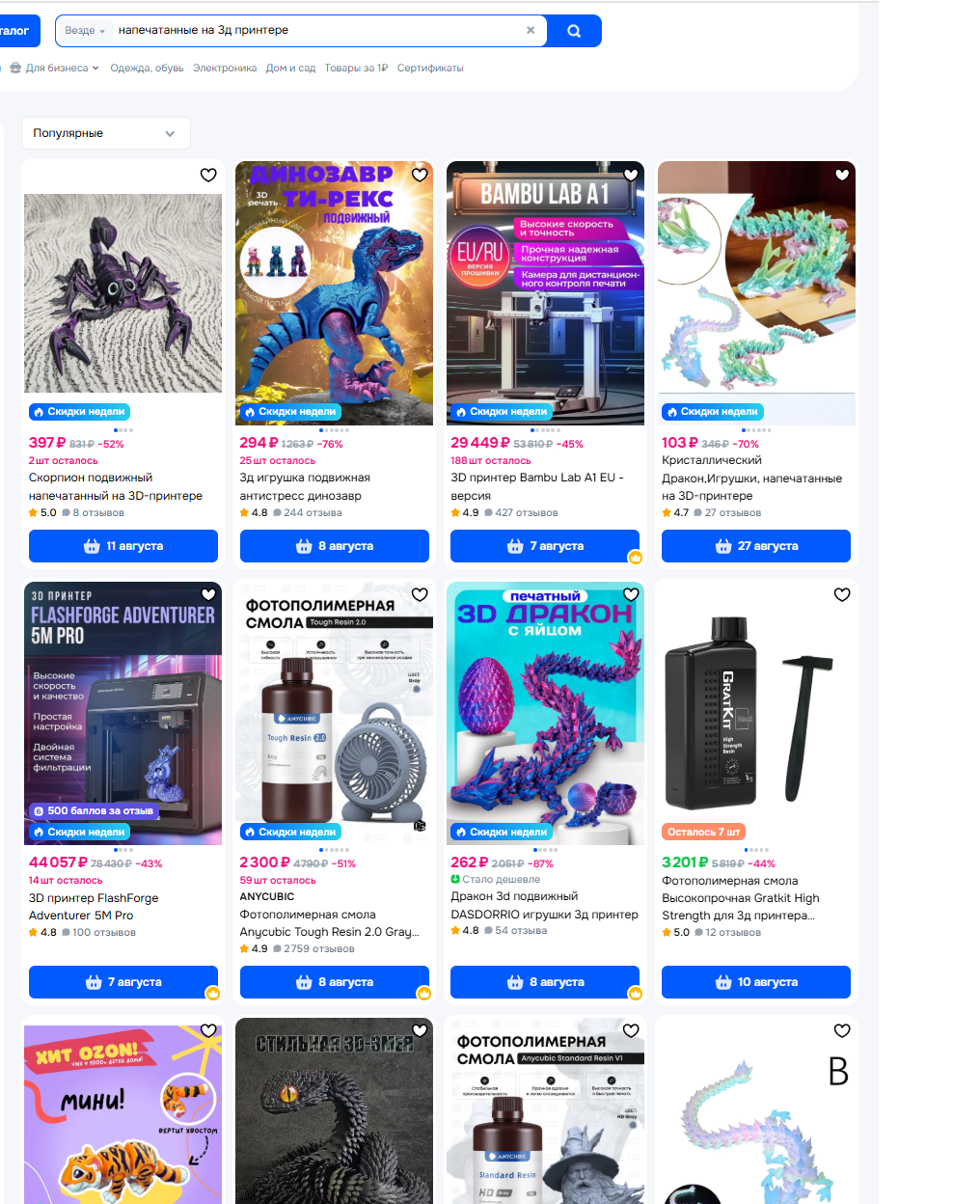This screenshot has width=980, height=1204.
Task: Click the Скидки недели badge on T-Rex card
Action: [x=290, y=412]
